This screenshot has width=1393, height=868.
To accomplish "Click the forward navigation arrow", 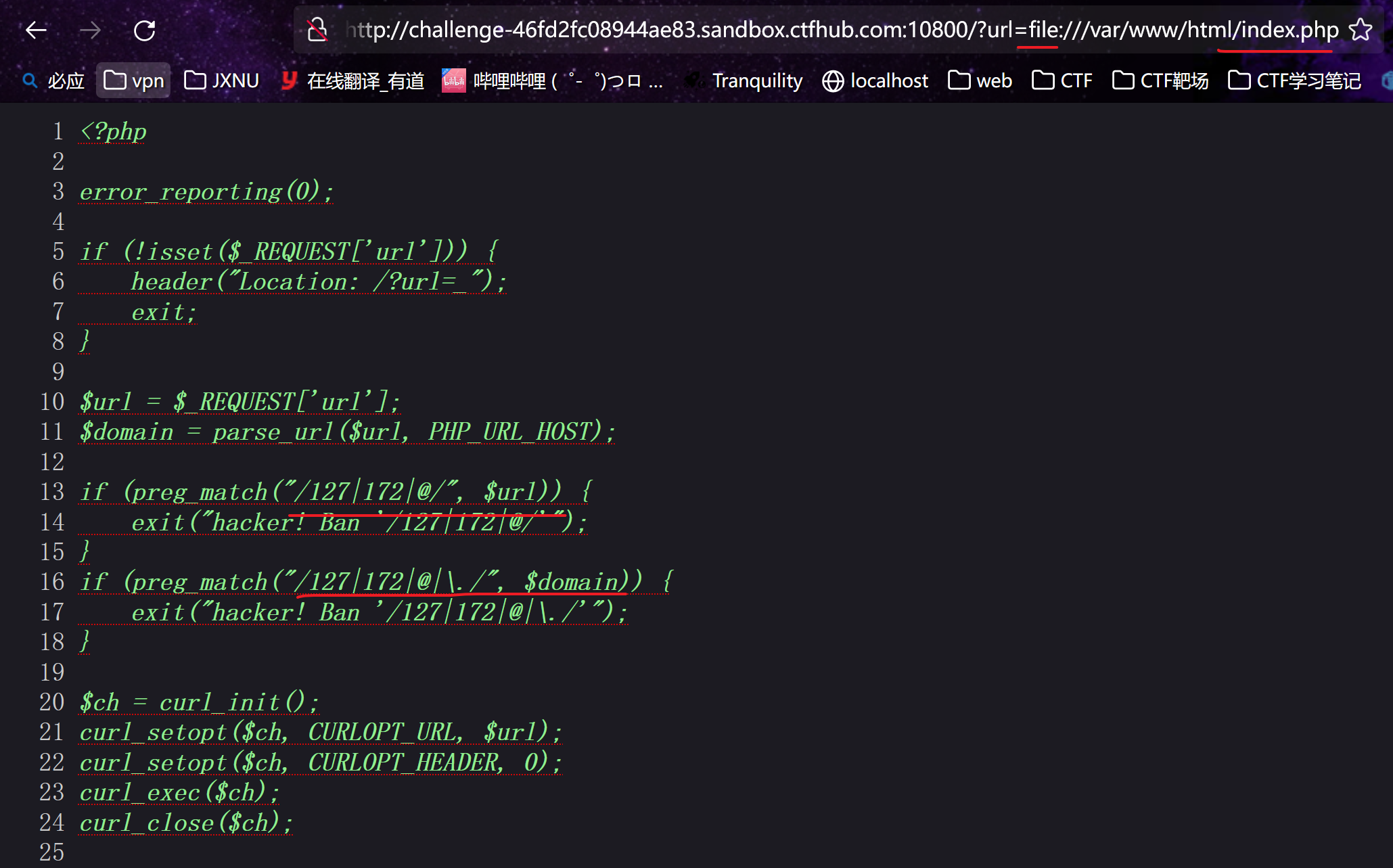I will pos(90,30).
